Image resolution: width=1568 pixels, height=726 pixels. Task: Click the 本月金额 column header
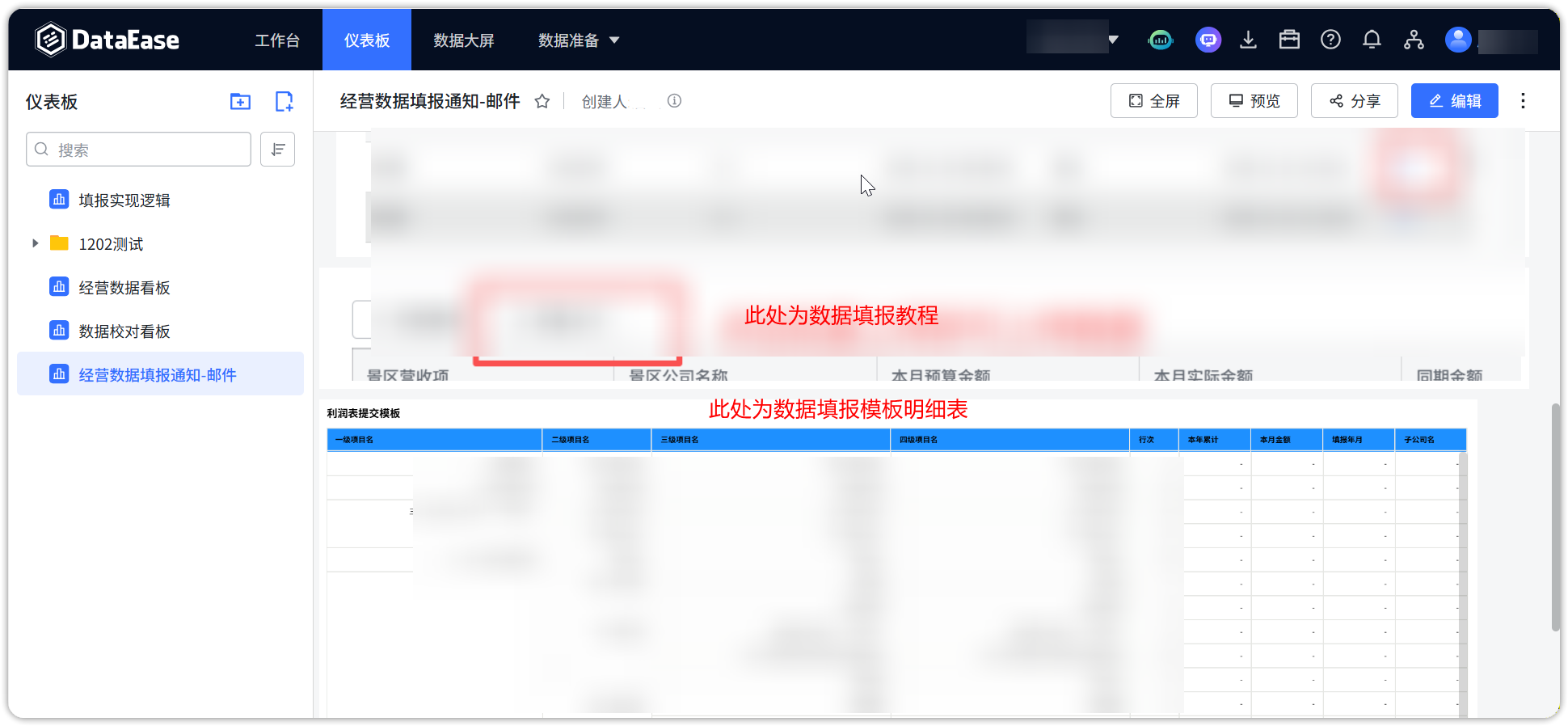[1286, 440]
